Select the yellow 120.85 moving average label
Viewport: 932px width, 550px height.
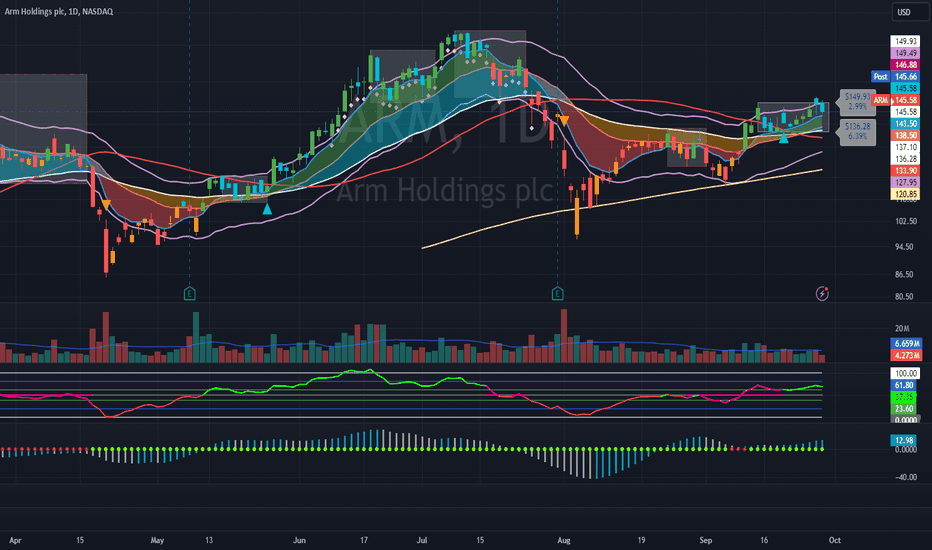(905, 194)
